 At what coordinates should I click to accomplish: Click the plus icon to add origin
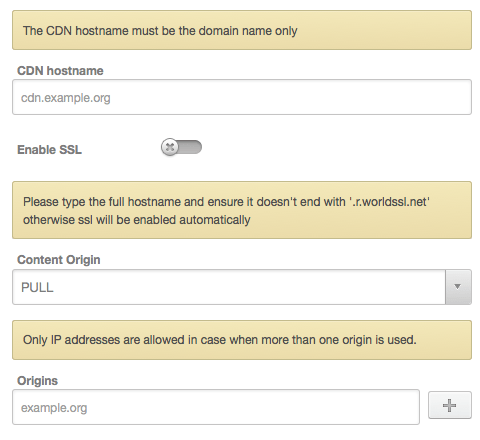point(449,405)
